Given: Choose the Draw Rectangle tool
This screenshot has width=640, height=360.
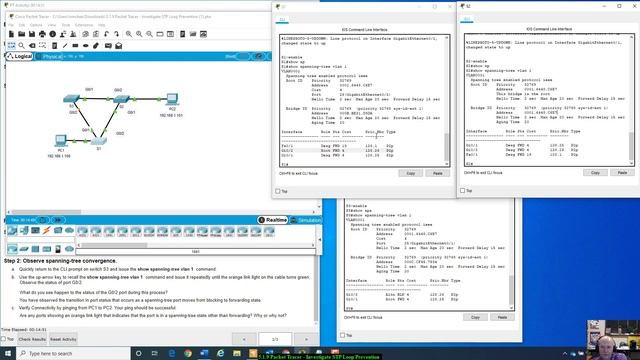Looking at the screenshot, I should click(75, 46).
